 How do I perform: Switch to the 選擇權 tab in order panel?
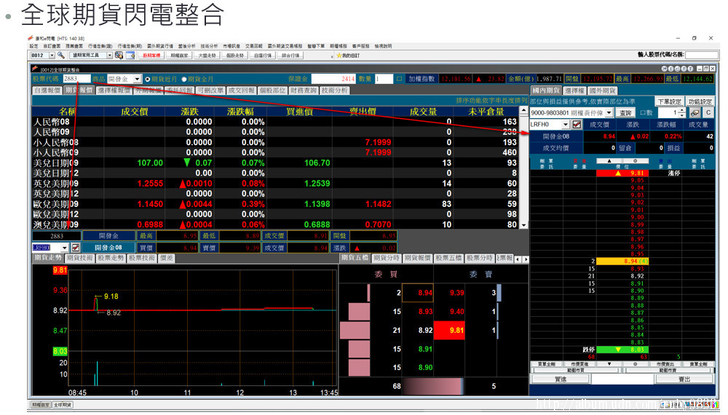click(574, 90)
